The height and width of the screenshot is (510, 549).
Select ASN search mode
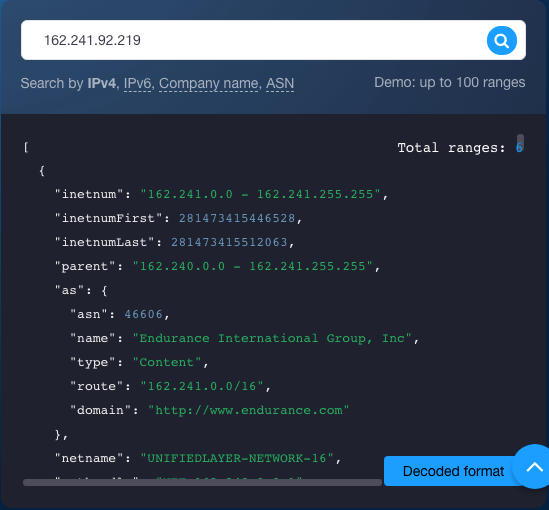[x=280, y=84]
